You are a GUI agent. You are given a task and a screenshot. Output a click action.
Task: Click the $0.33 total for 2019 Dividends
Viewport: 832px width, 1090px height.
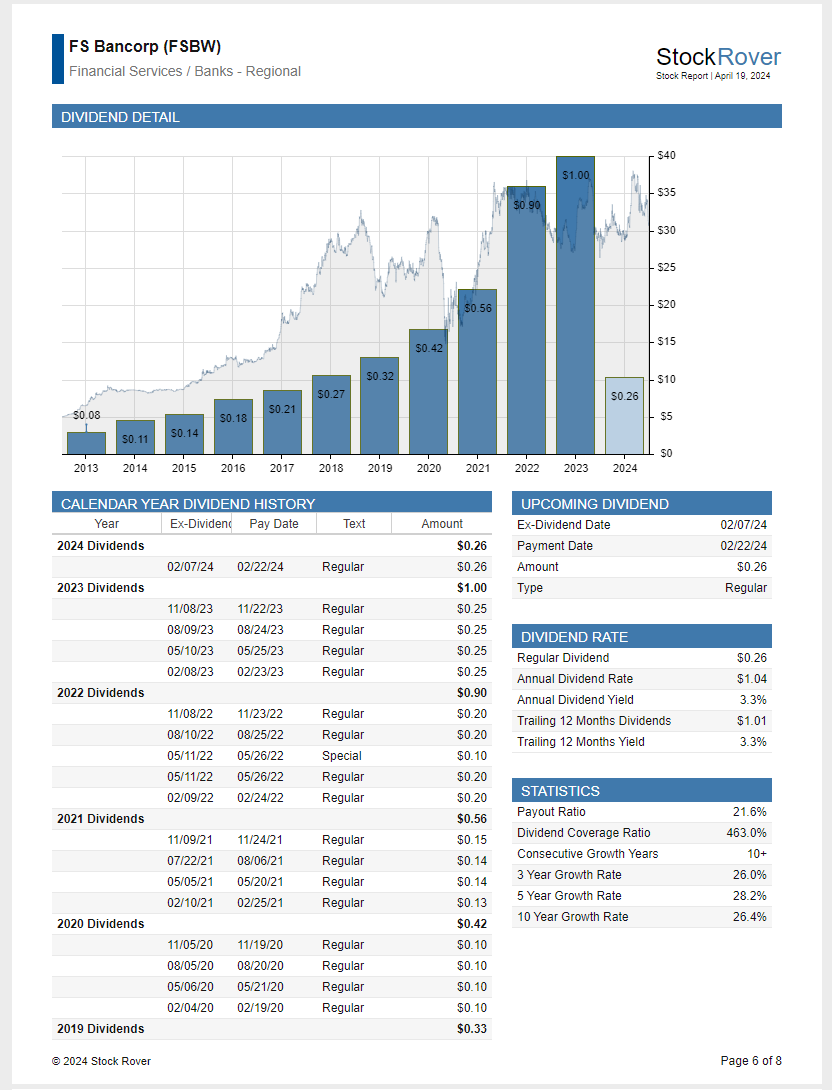[x=472, y=1029]
